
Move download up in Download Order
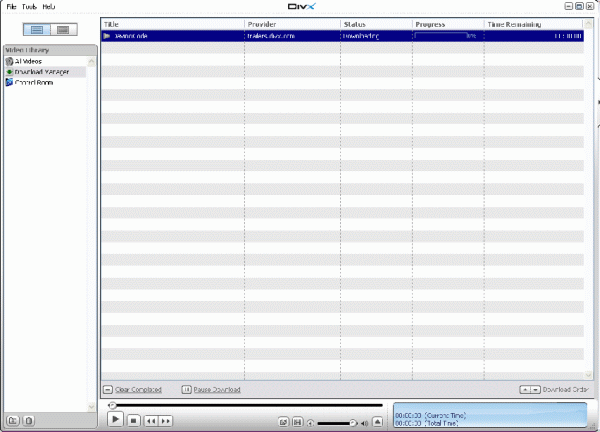click(x=525, y=390)
